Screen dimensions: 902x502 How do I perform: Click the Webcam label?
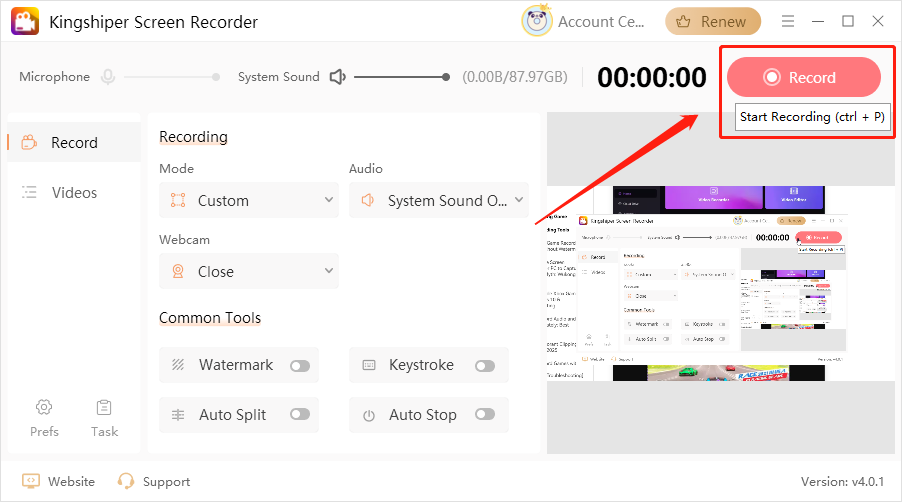tap(184, 239)
